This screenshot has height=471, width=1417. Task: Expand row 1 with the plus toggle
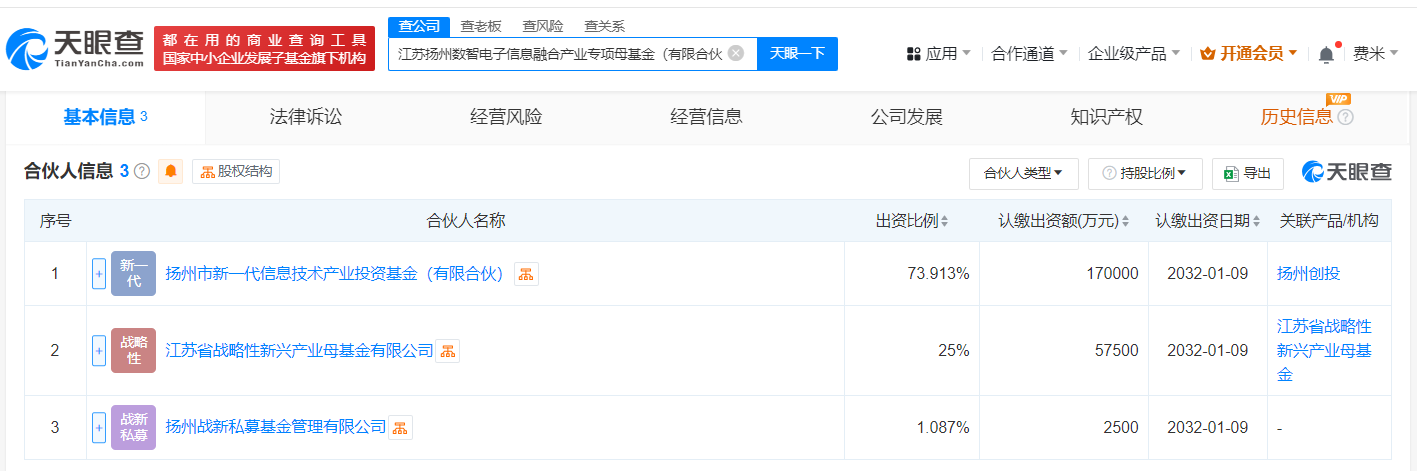click(99, 274)
